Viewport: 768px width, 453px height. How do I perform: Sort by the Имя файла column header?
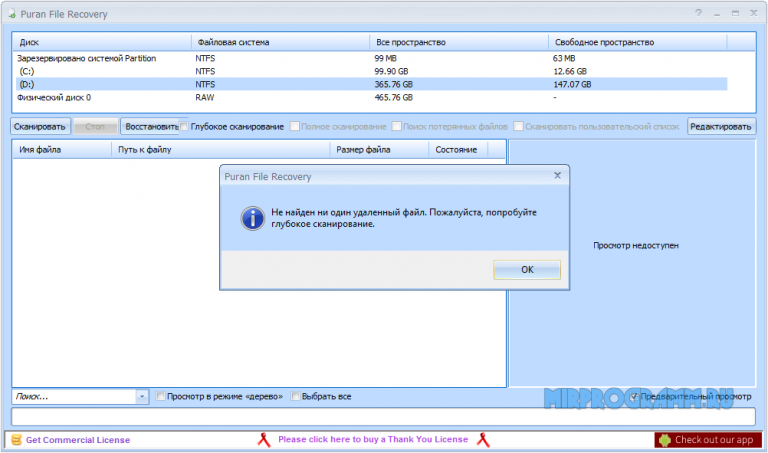tap(62, 150)
